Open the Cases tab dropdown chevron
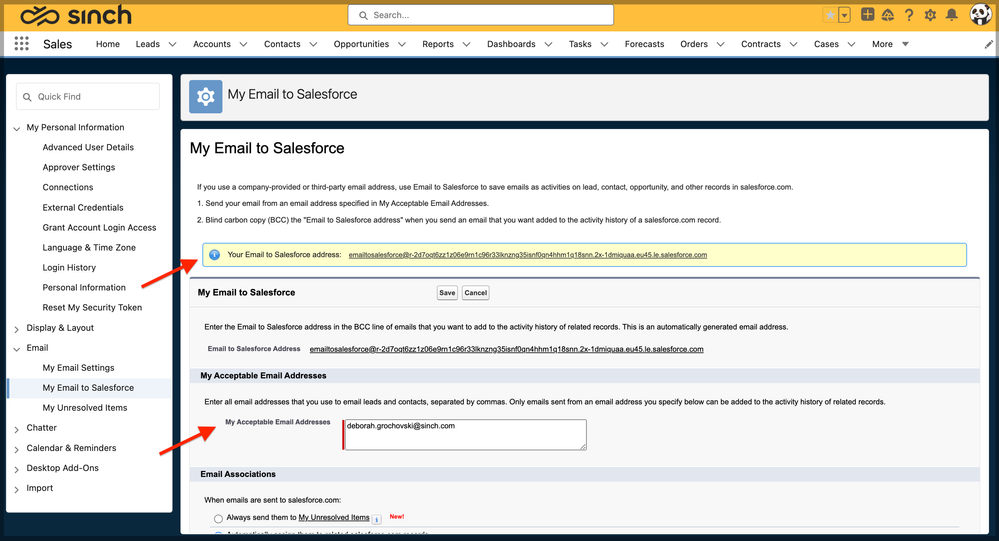 click(x=851, y=45)
